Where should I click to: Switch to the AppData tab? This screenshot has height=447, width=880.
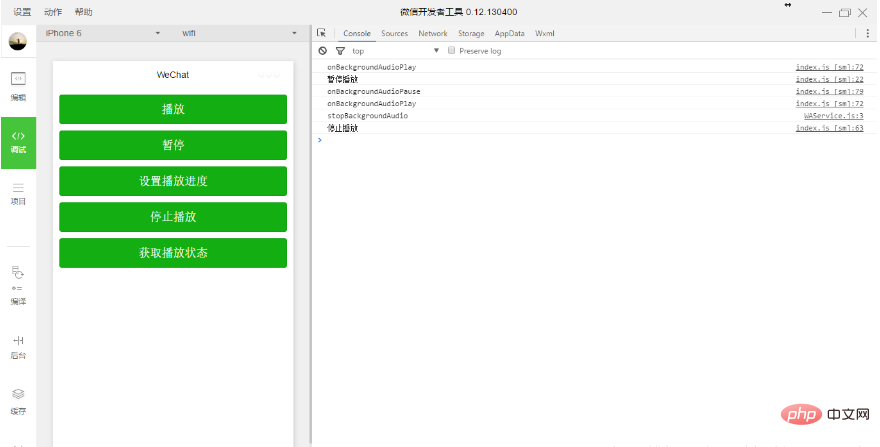(x=510, y=33)
